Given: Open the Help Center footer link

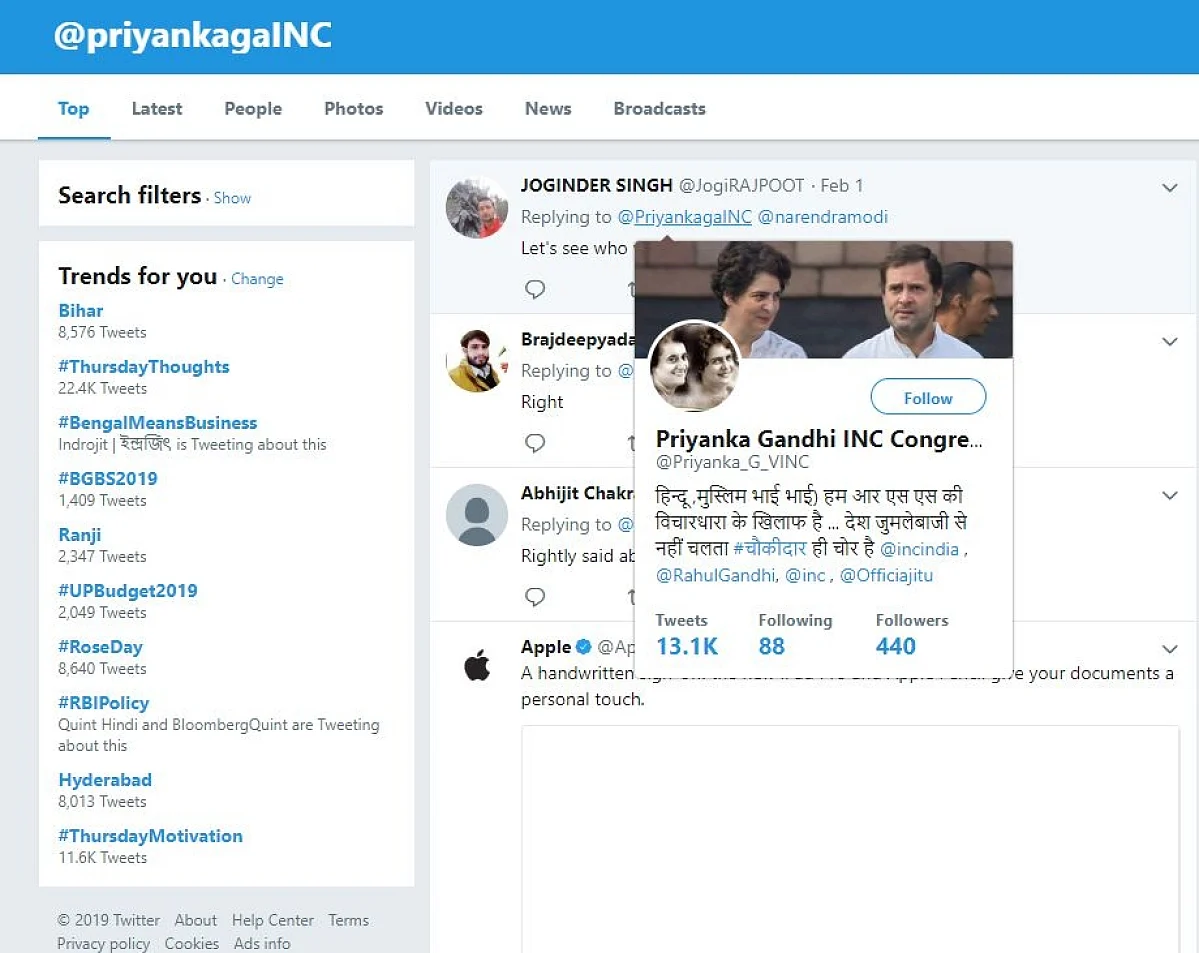Looking at the screenshot, I should (273, 920).
